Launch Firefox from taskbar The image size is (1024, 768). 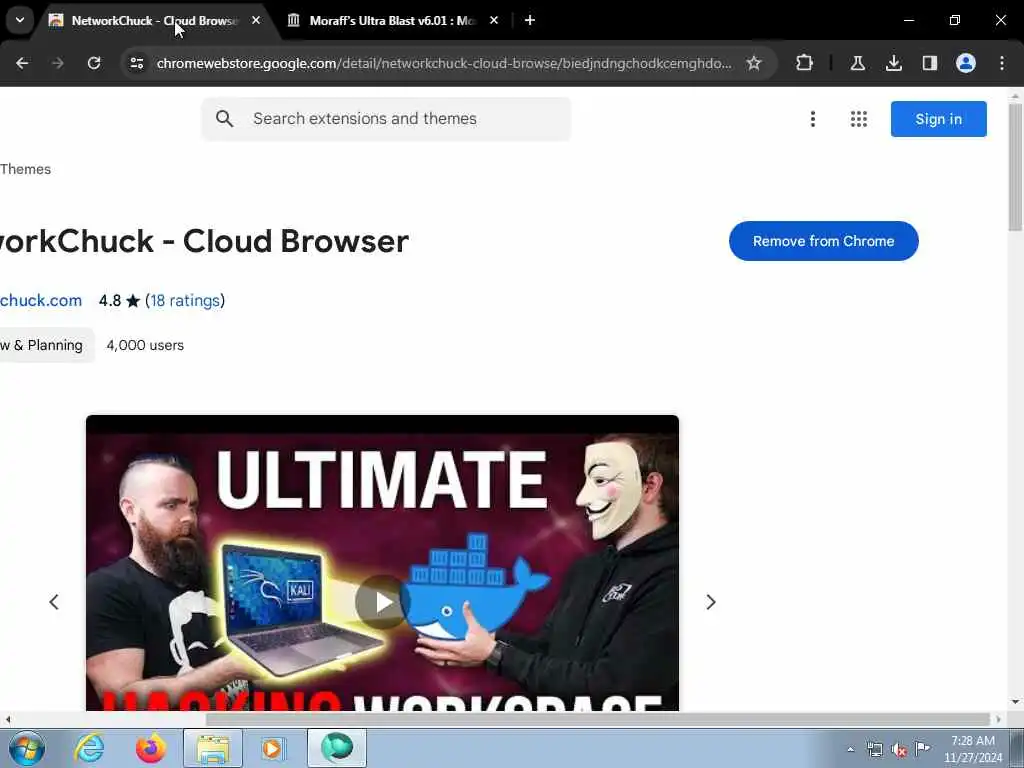pos(151,748)
